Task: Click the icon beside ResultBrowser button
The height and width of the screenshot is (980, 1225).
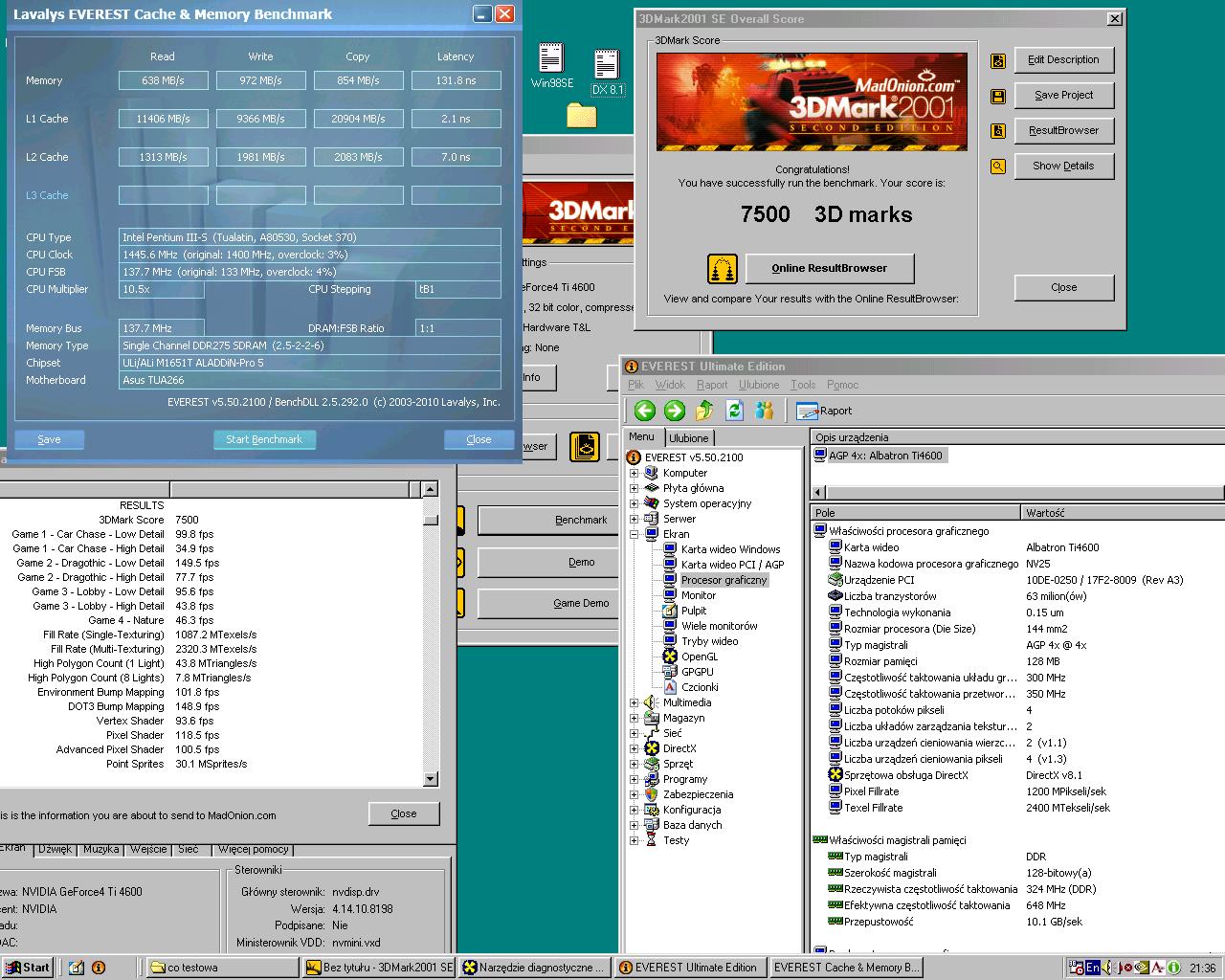Action: coord(998,131)
